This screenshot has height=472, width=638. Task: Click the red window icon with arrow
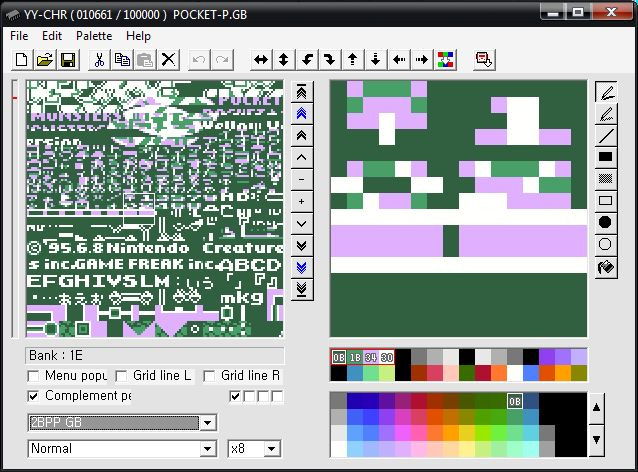click(484, 60)
